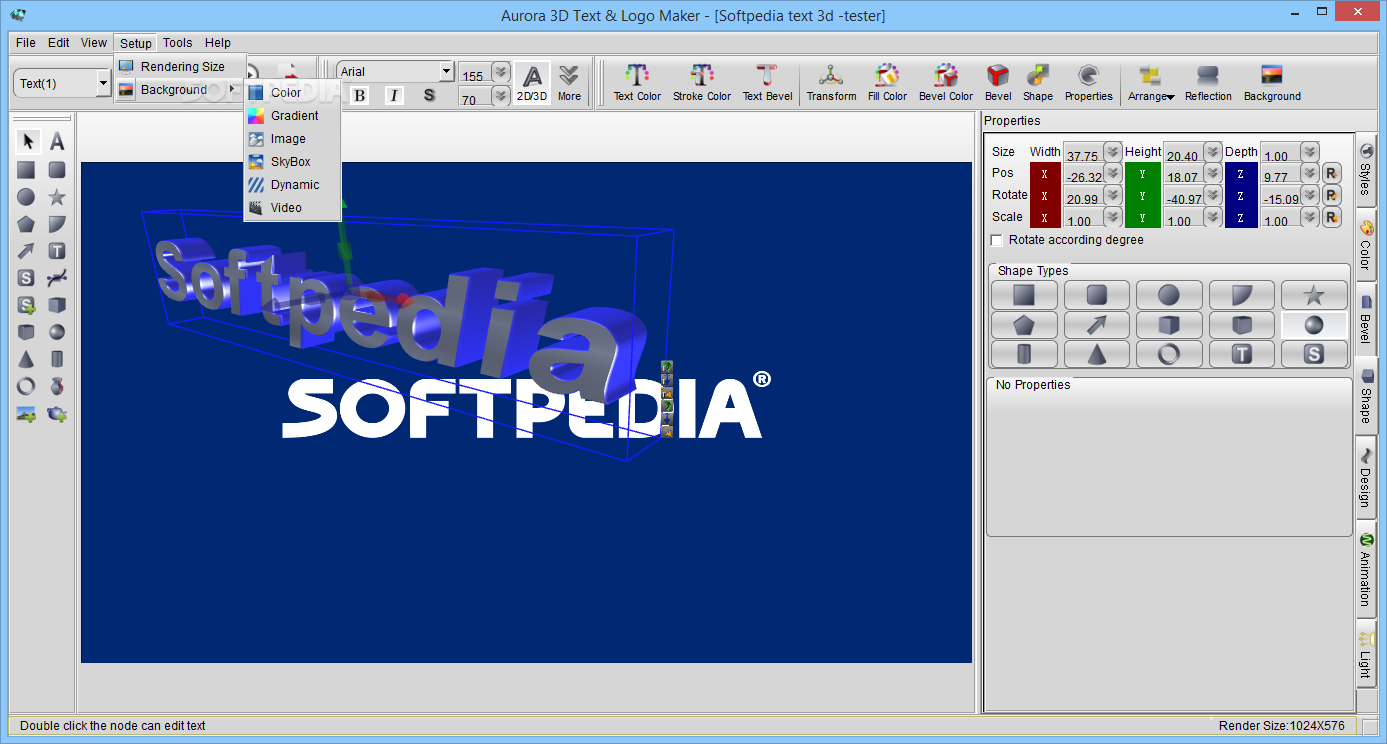Switch to the Design side tab
Viewport: 1387px width, 744px height.
1367,476
